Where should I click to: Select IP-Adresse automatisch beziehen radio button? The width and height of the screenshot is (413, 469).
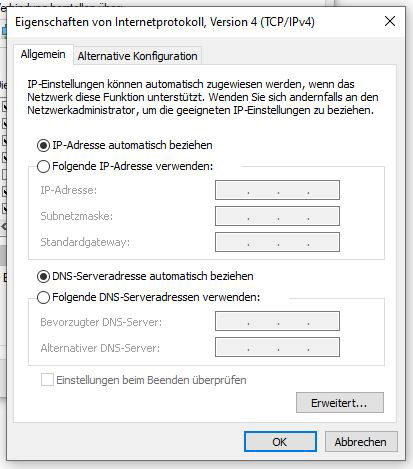click(43, 146)
